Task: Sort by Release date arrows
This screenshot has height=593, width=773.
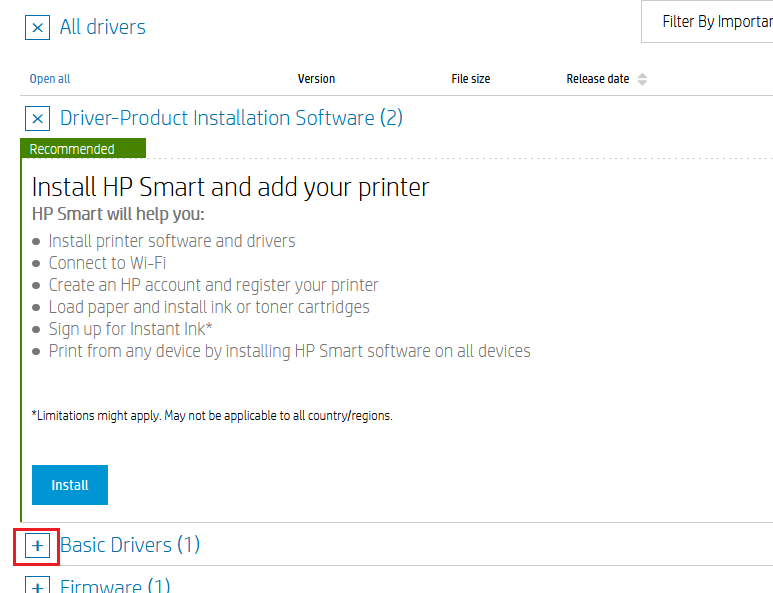Action: pos(642,79)
